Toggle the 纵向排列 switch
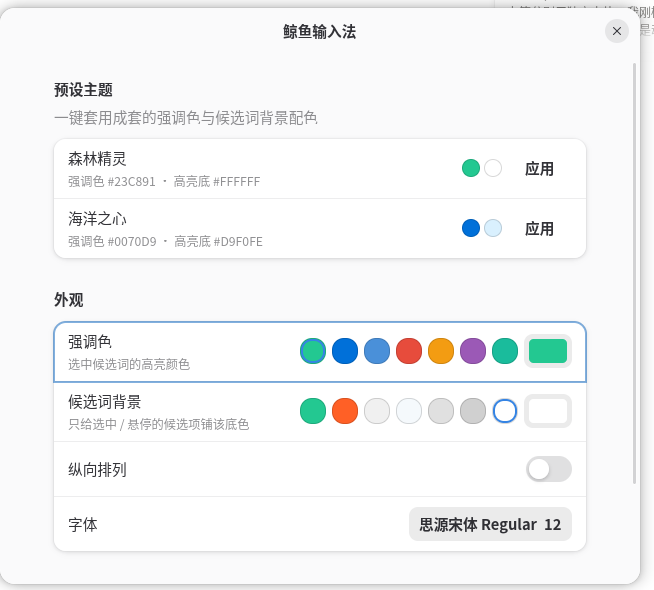The width and height of the screenshot is (654, 590). pos(548,469)
